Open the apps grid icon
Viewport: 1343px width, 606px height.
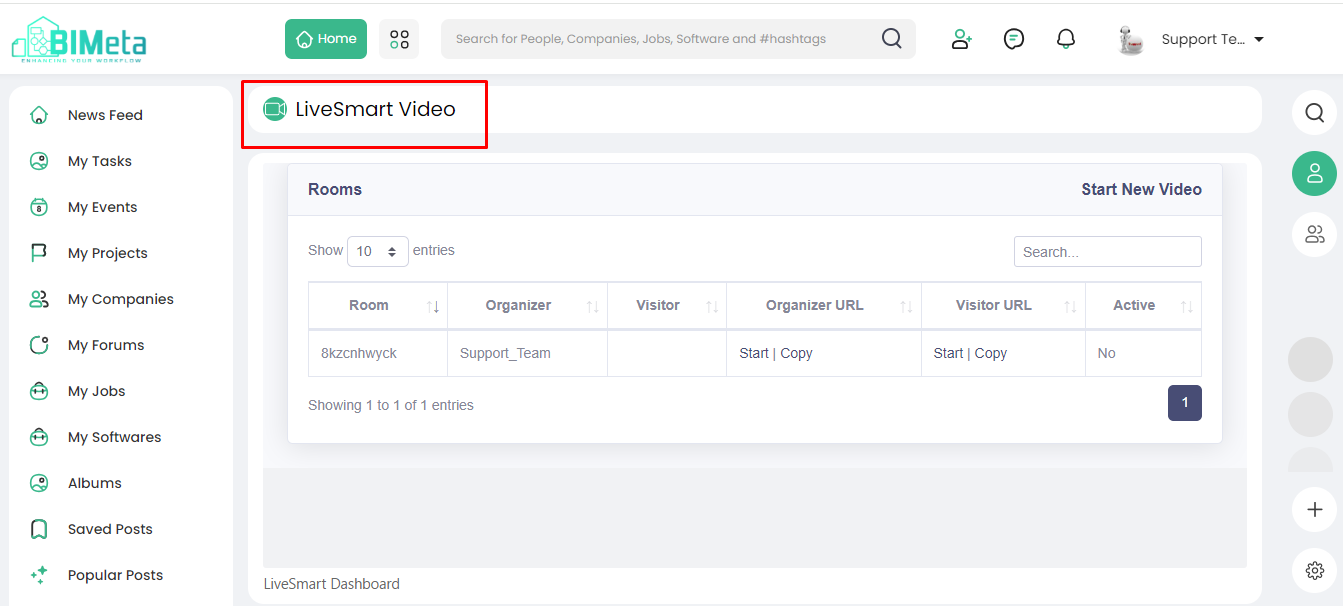click(399, 39)
